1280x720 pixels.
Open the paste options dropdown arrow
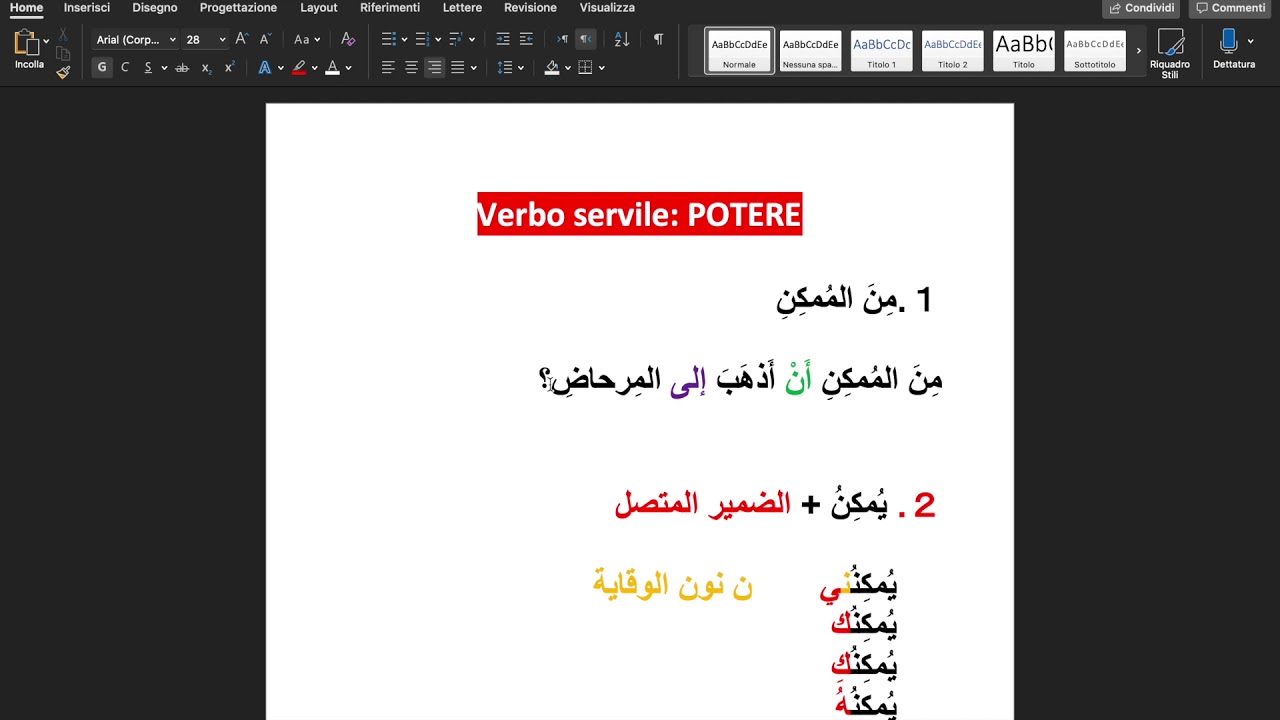tap(46, 42)
